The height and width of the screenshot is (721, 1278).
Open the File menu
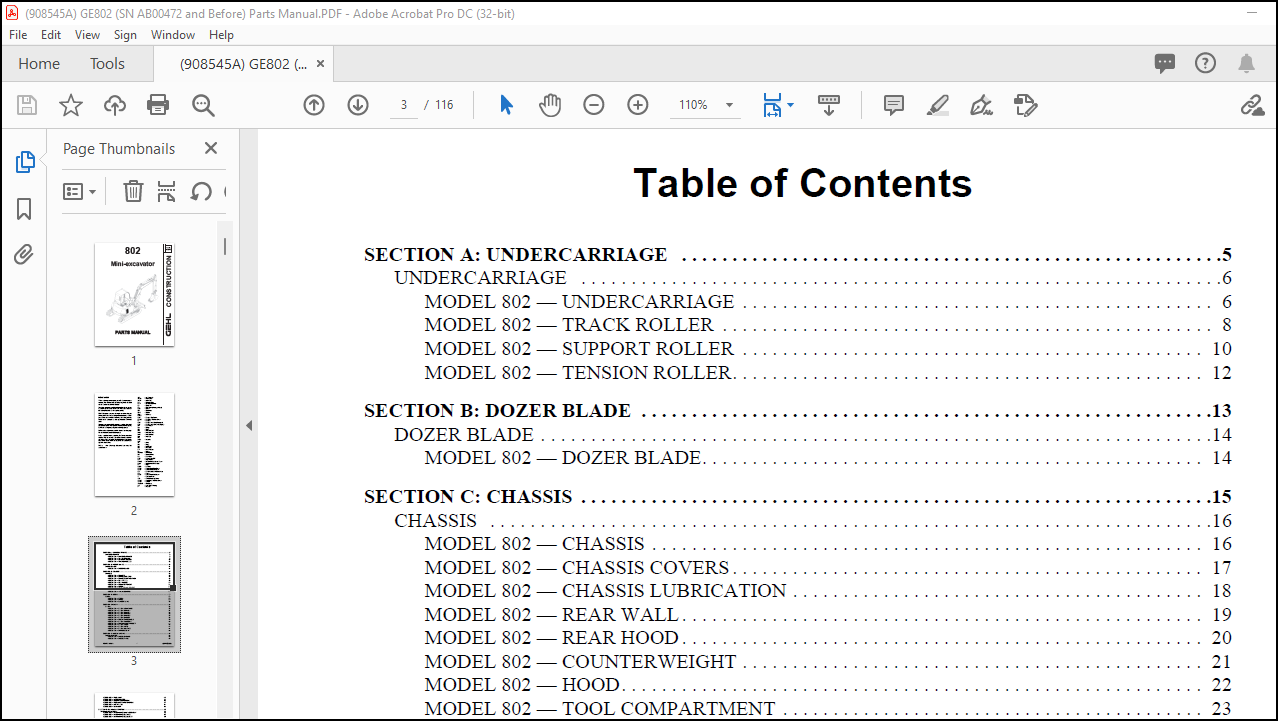click(18, 34)
